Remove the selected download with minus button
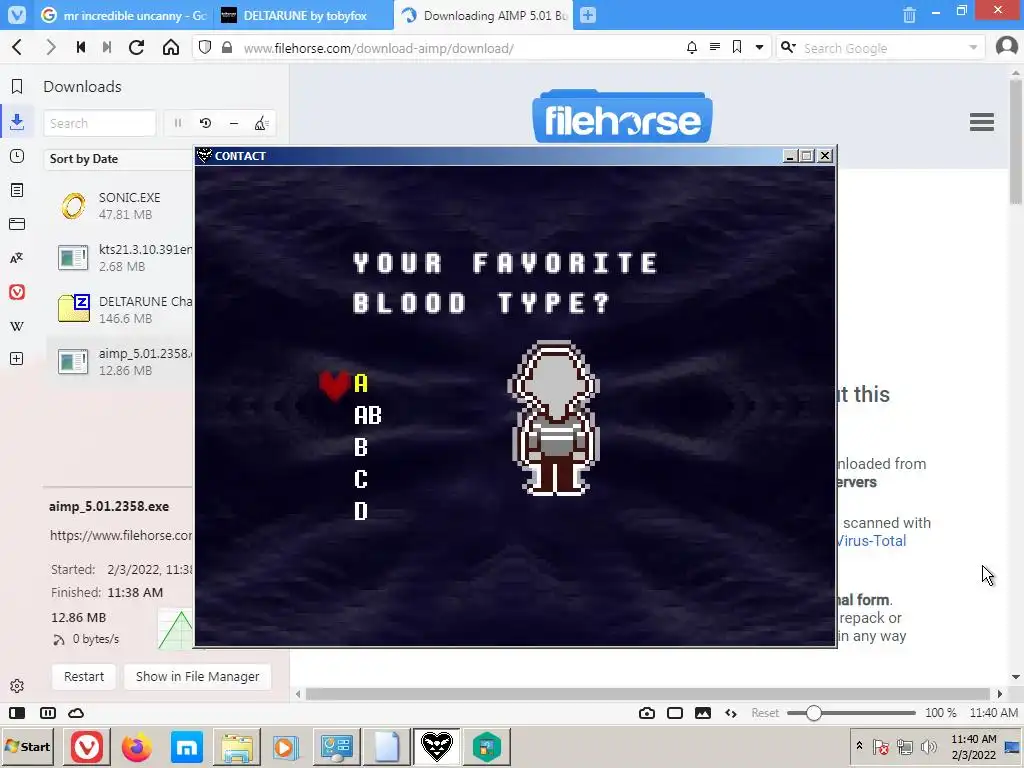 point(234,123)
